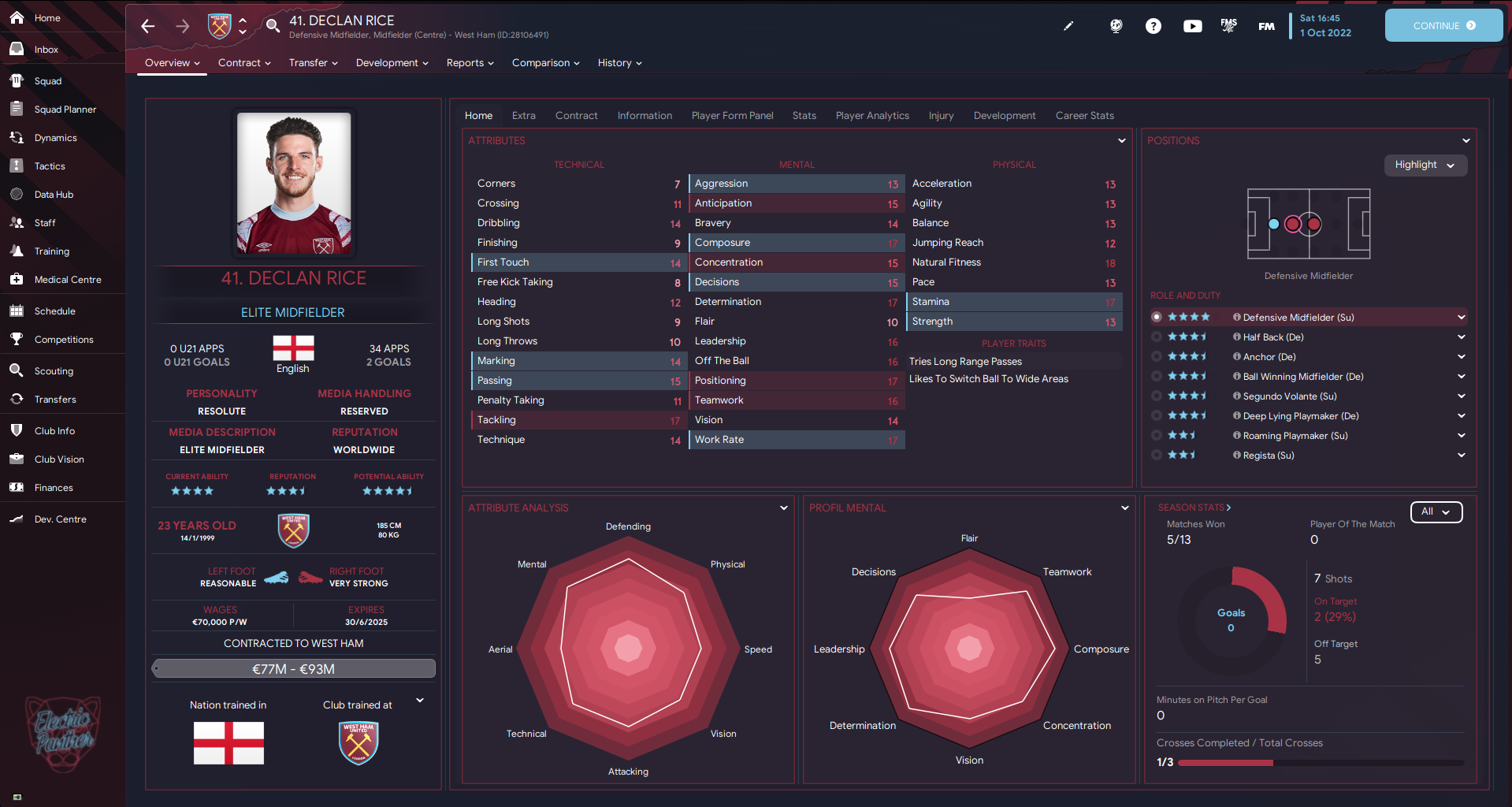Click the Goals donut chart
The image size is (1512, 807).
click(x=1232, y=620)
